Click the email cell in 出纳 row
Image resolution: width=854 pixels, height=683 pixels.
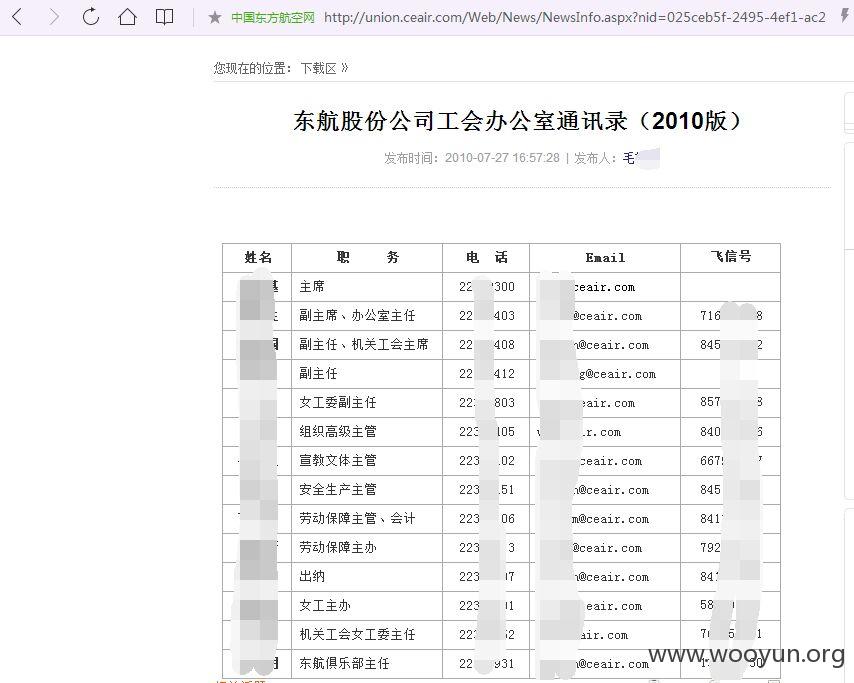[605, 577]
